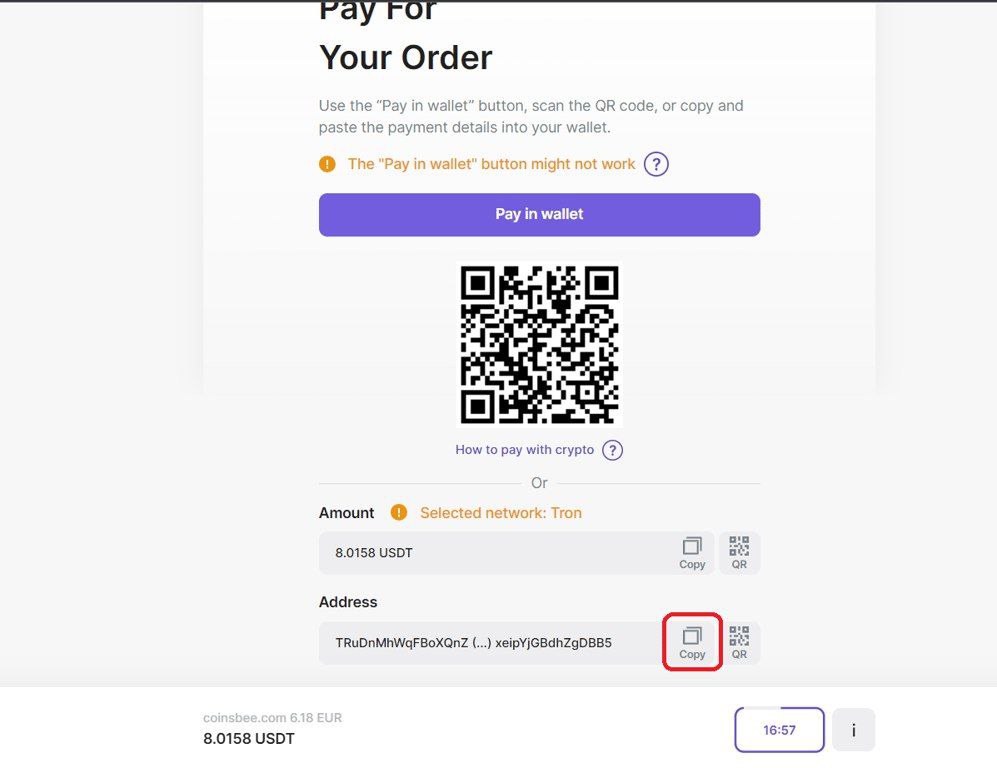Show QR code for the amount
Viewport: 997px width, 768px height.
pyautogui.click(x=739, y=553)
